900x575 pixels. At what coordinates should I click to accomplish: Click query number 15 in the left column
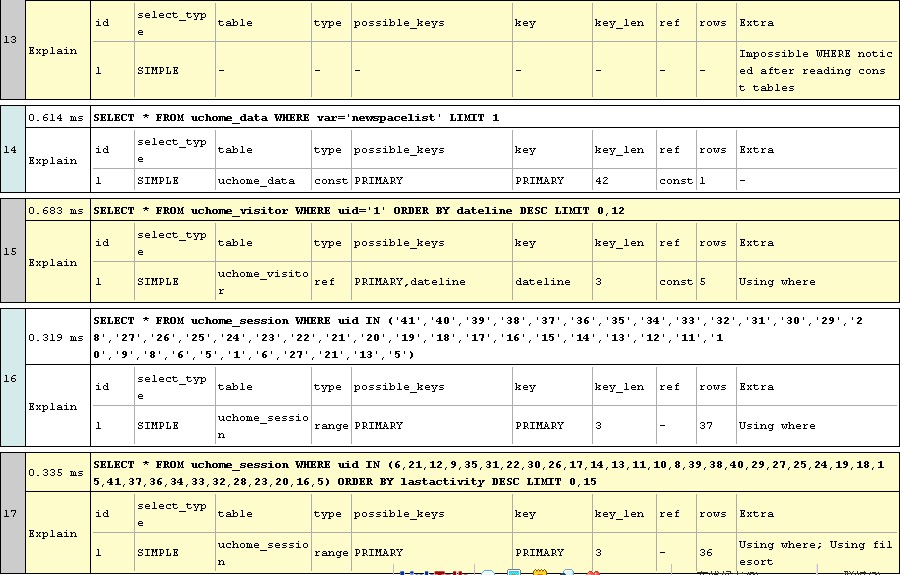[13, 251]
